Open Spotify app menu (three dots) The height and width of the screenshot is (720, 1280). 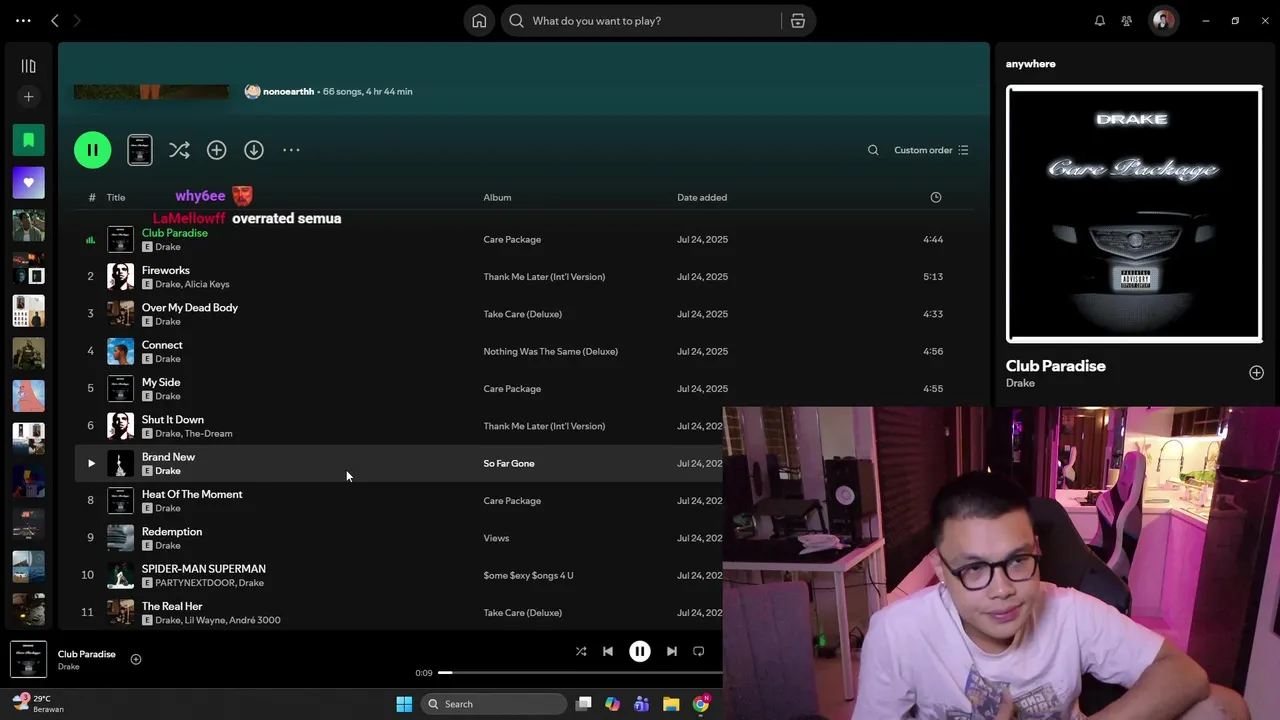click(23, 21)
